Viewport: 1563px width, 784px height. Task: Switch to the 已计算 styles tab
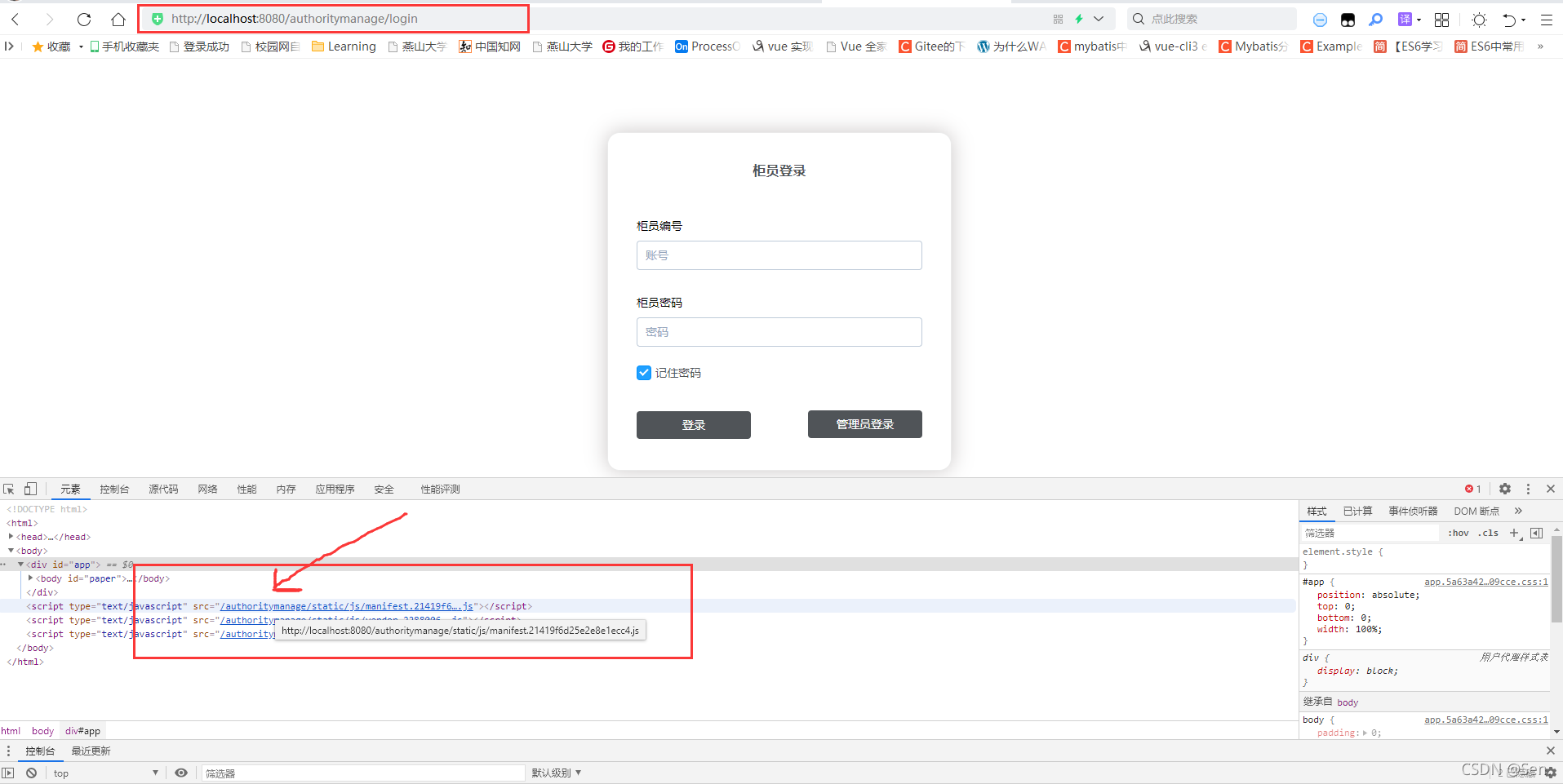click(1357, 512)
